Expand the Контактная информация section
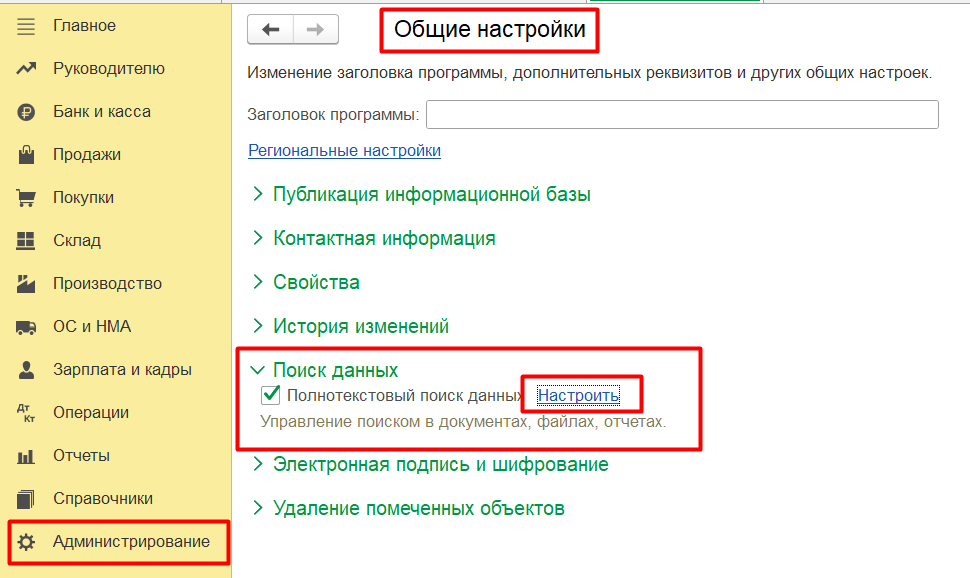Image resolution: width=970 pixels, height=578 pixels. [x=384, y=238]
